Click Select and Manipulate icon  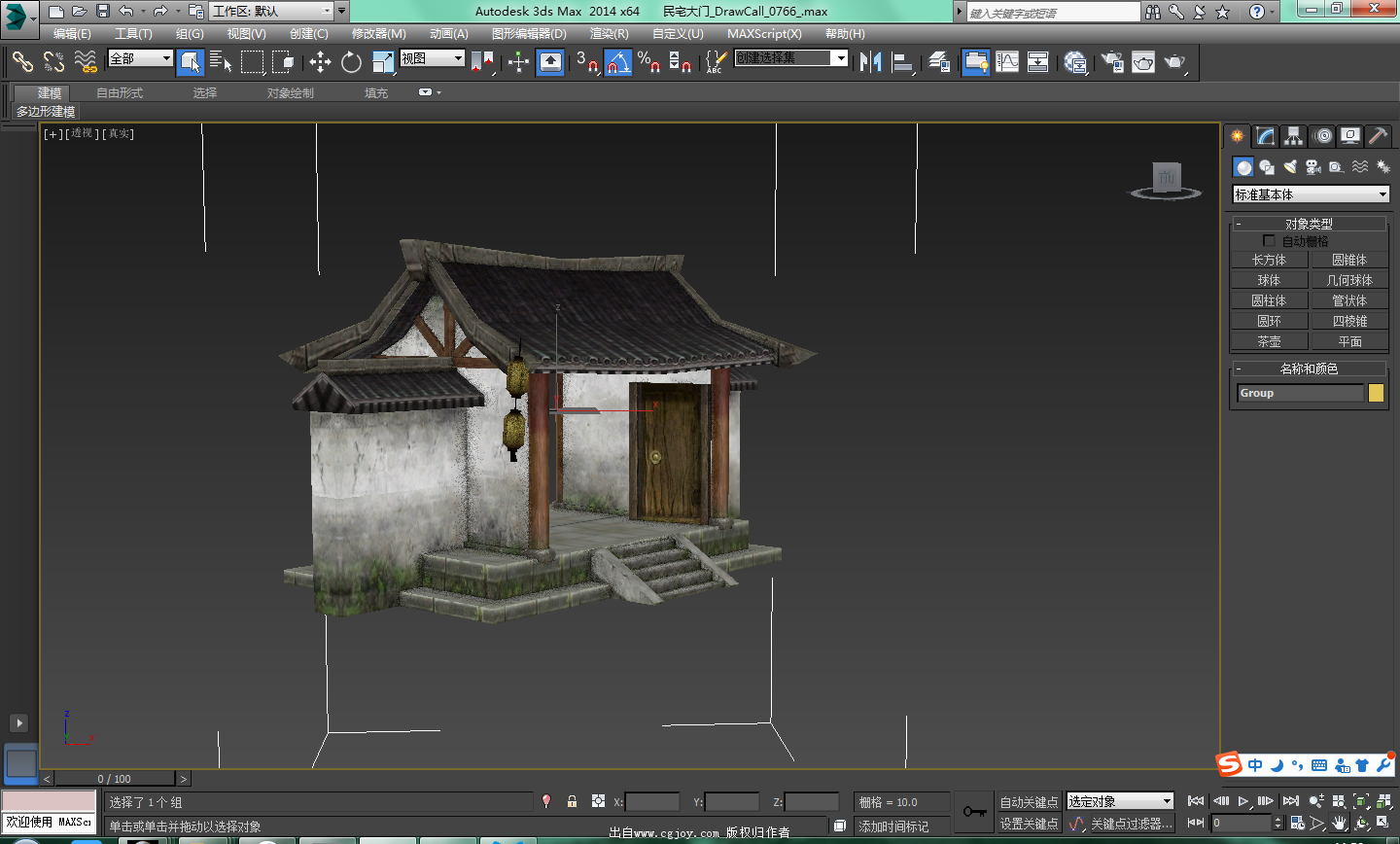tap(518, 62)
